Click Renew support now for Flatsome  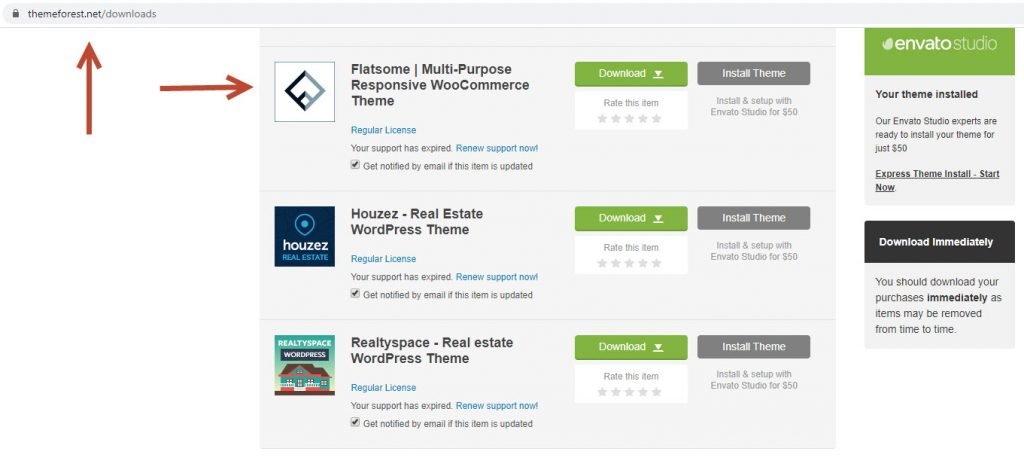[497, 148]
